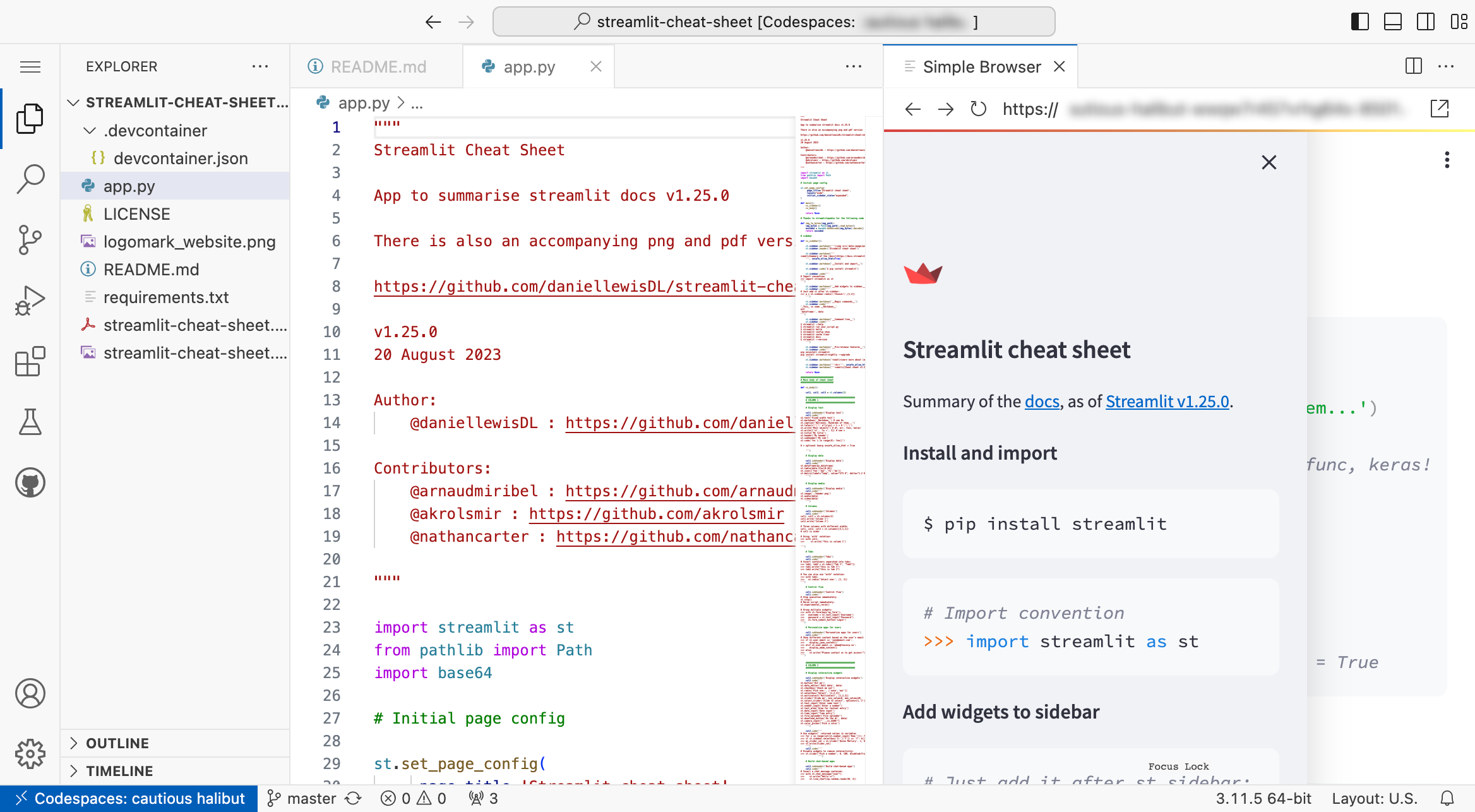Open Explorer views and more actions menu
Screen dimensions: 1475x812
tap(260, 66)
